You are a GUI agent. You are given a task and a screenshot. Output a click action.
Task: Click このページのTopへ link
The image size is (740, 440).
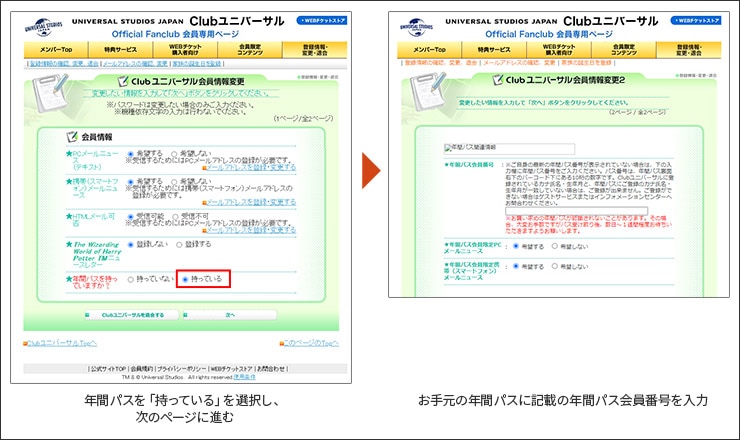tap(311, 343)
